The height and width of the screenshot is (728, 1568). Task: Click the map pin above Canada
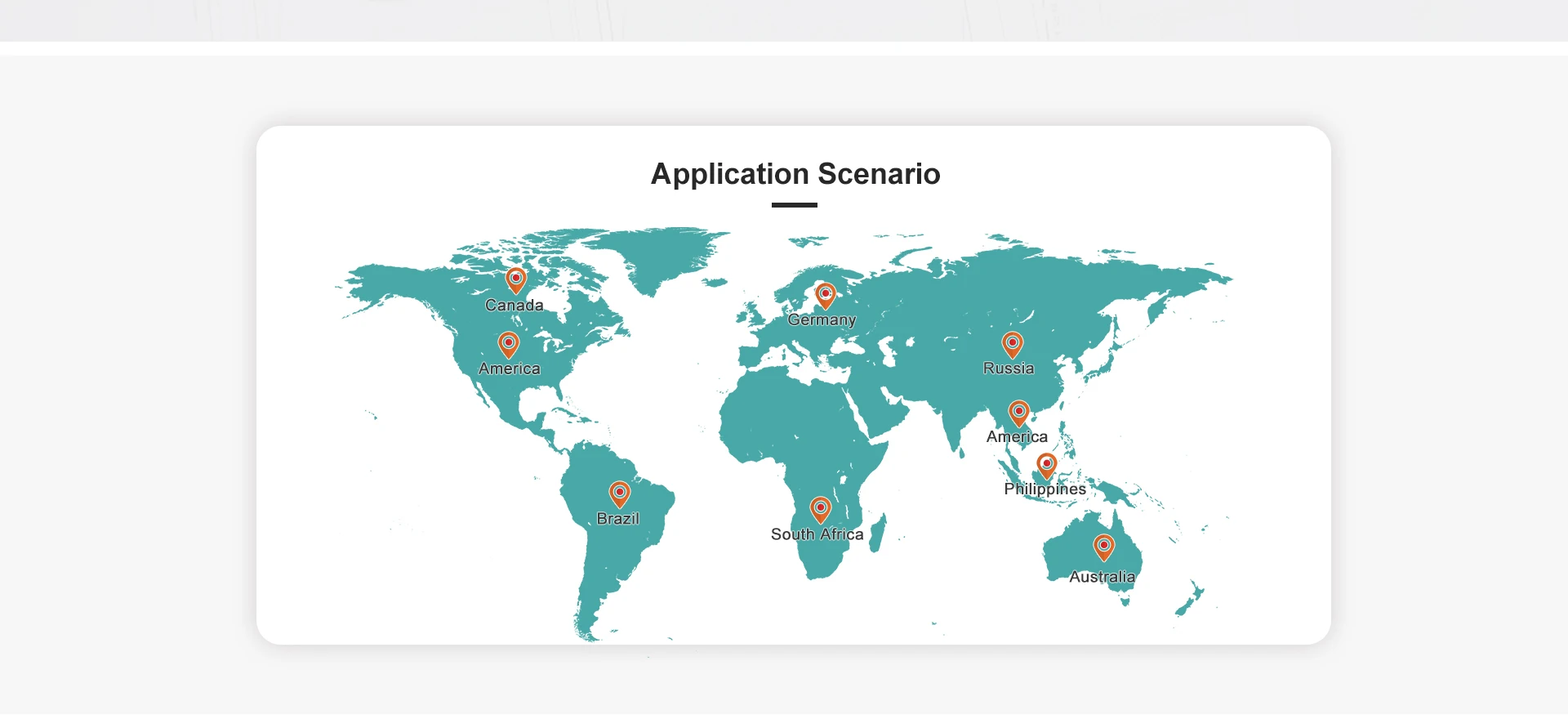point(515,279)
